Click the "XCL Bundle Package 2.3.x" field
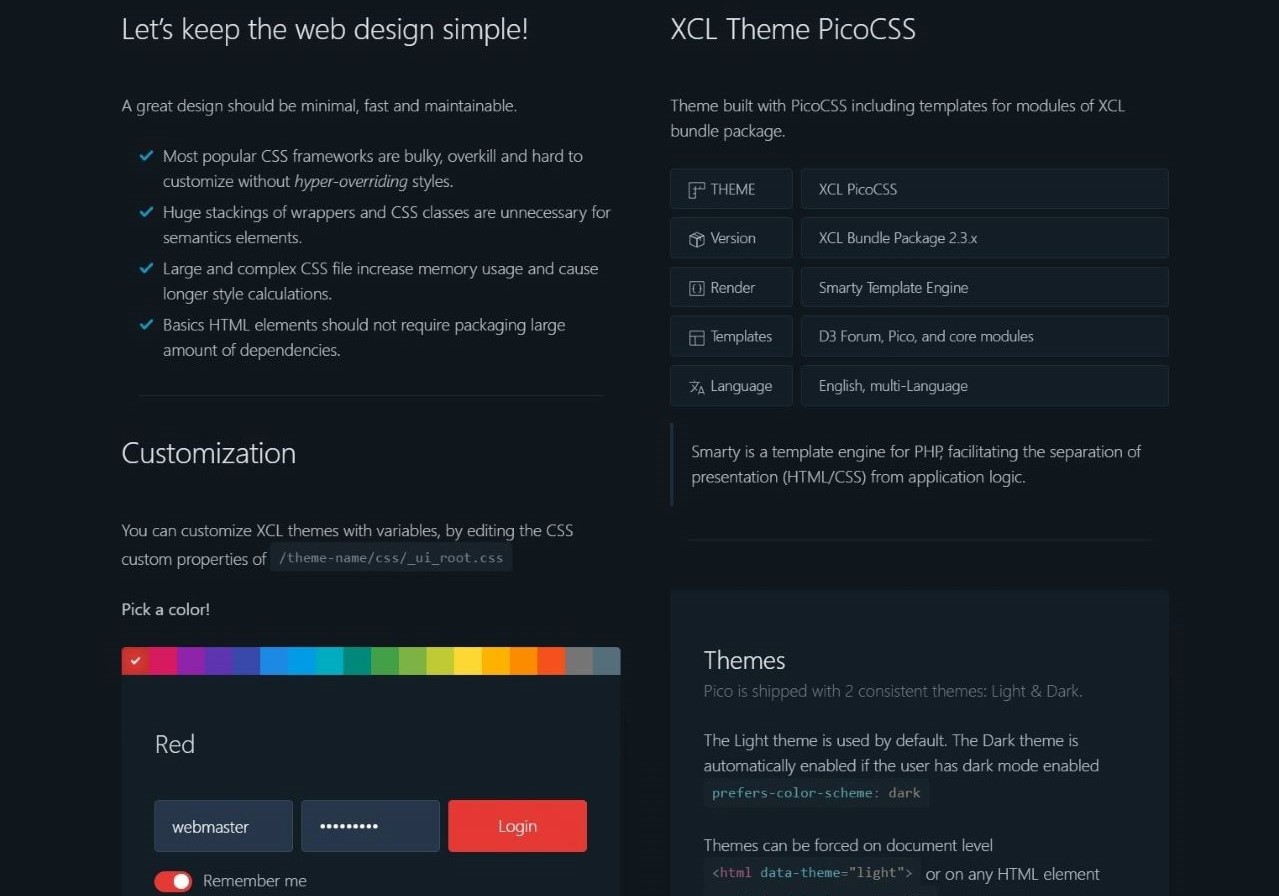Screen dimensions: 1279x896 pyautogui.click(x=984, y=238)
